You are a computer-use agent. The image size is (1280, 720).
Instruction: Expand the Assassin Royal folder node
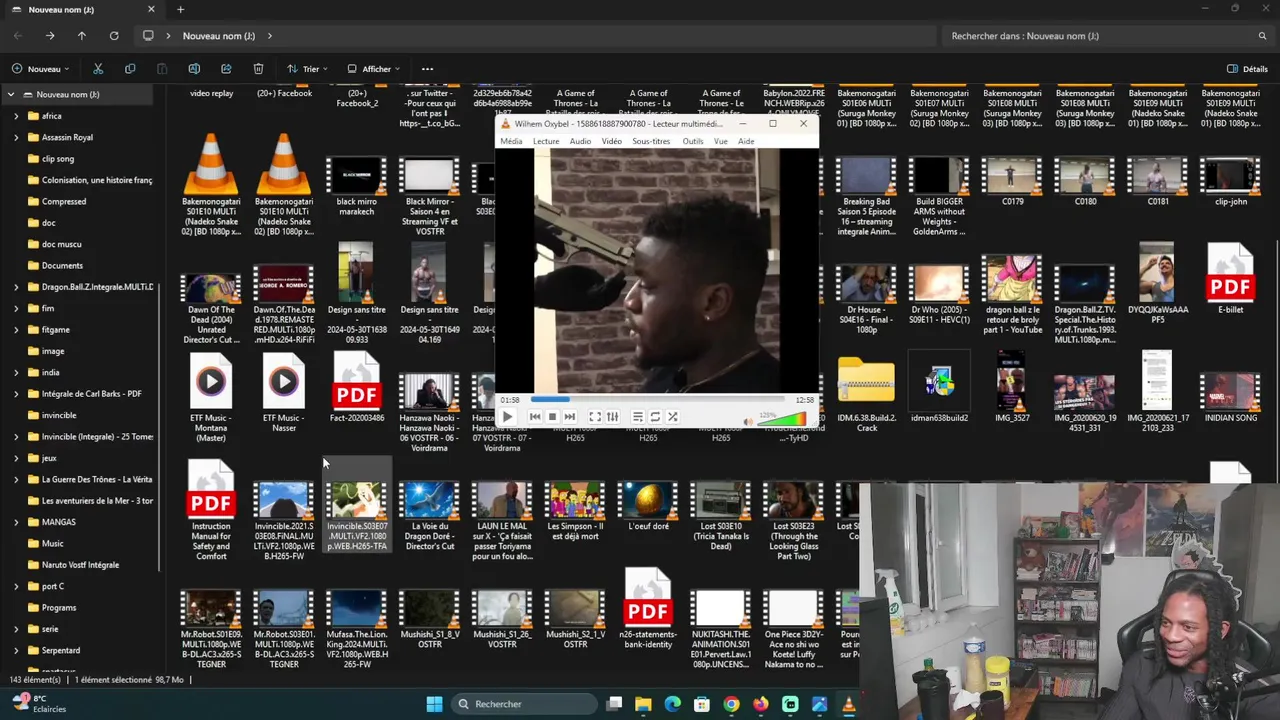coord(16,137)
